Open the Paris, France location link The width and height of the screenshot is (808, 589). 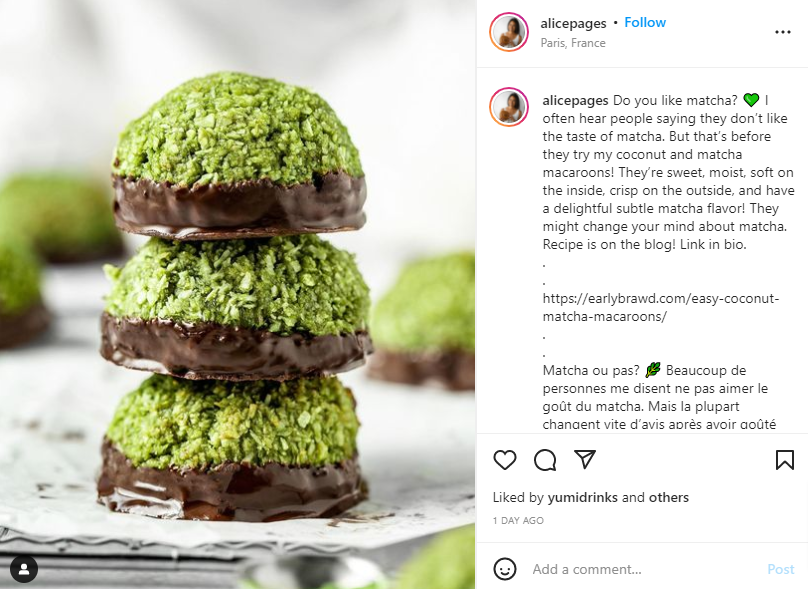tap(573, 43)
